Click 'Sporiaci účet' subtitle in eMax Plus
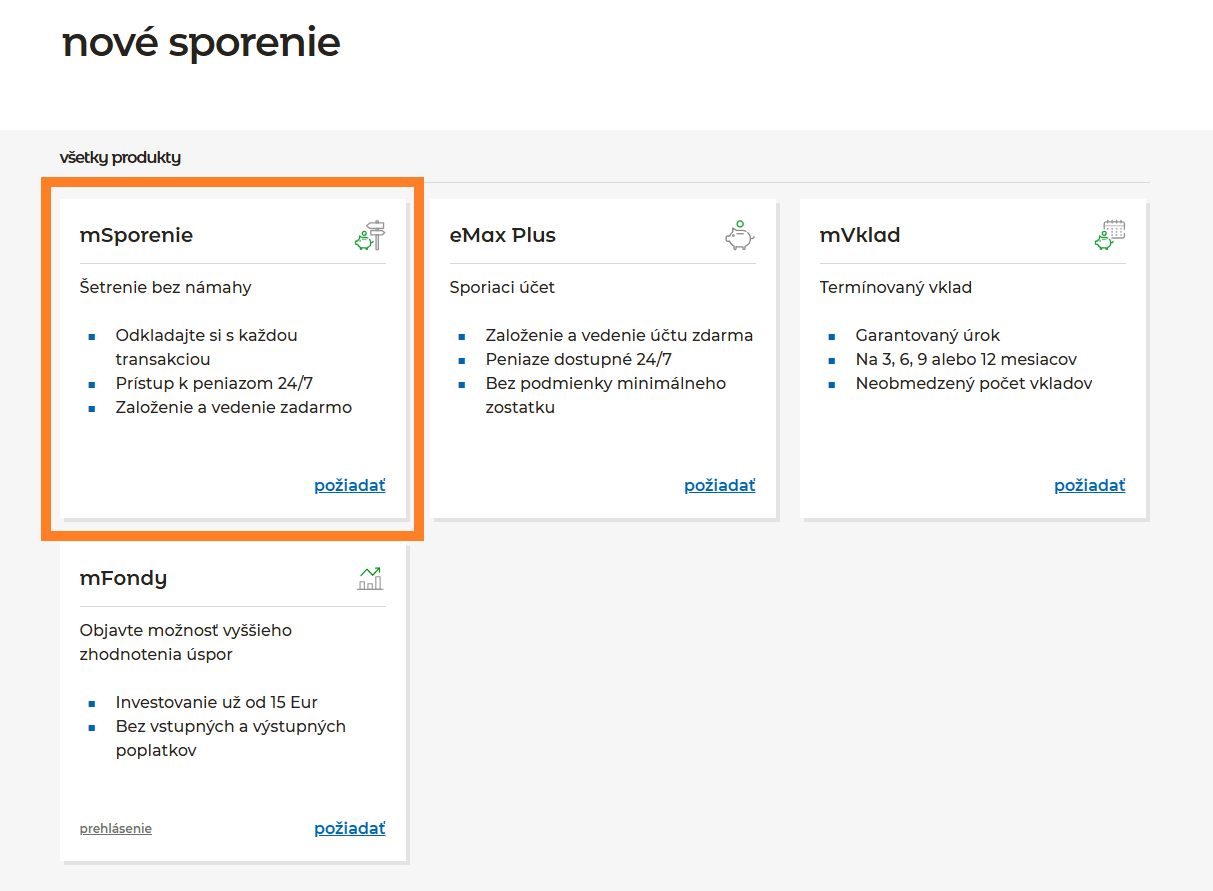 pyautogui.click(x=502, y=288)
